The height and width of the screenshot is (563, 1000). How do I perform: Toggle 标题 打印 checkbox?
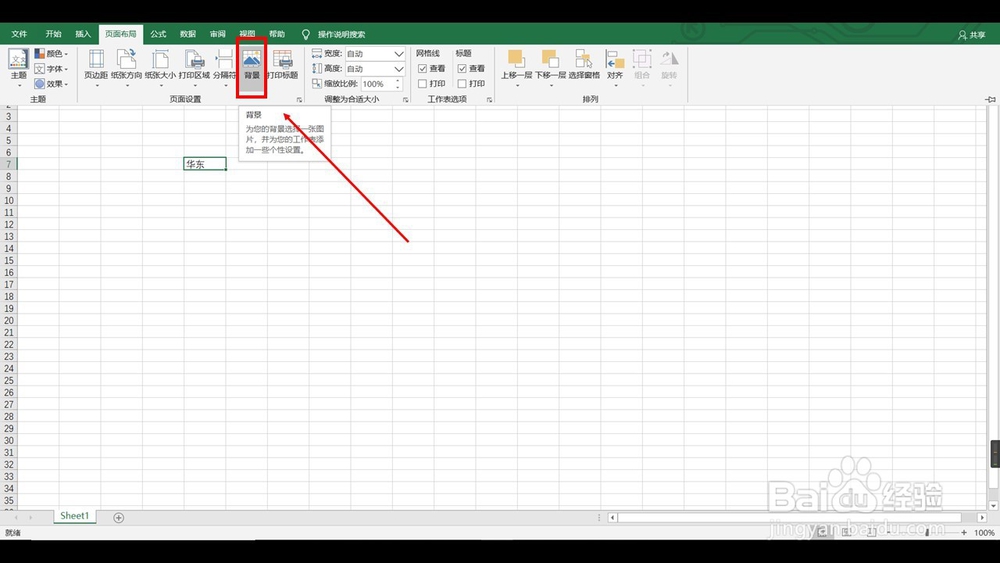pos(462,84)
